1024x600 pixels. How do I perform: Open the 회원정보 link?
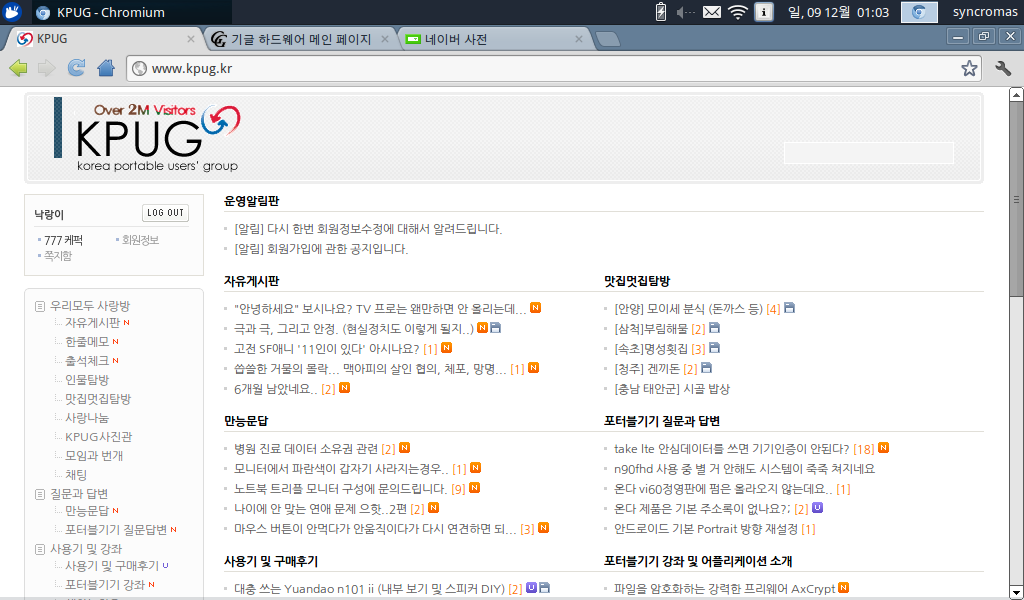pyautogui.click(x=140, y=240)
